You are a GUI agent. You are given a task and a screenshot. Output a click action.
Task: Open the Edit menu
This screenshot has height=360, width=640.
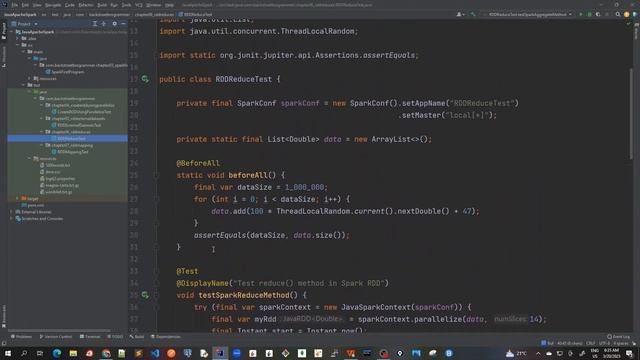pyautogui.click(x=25, y=5)
